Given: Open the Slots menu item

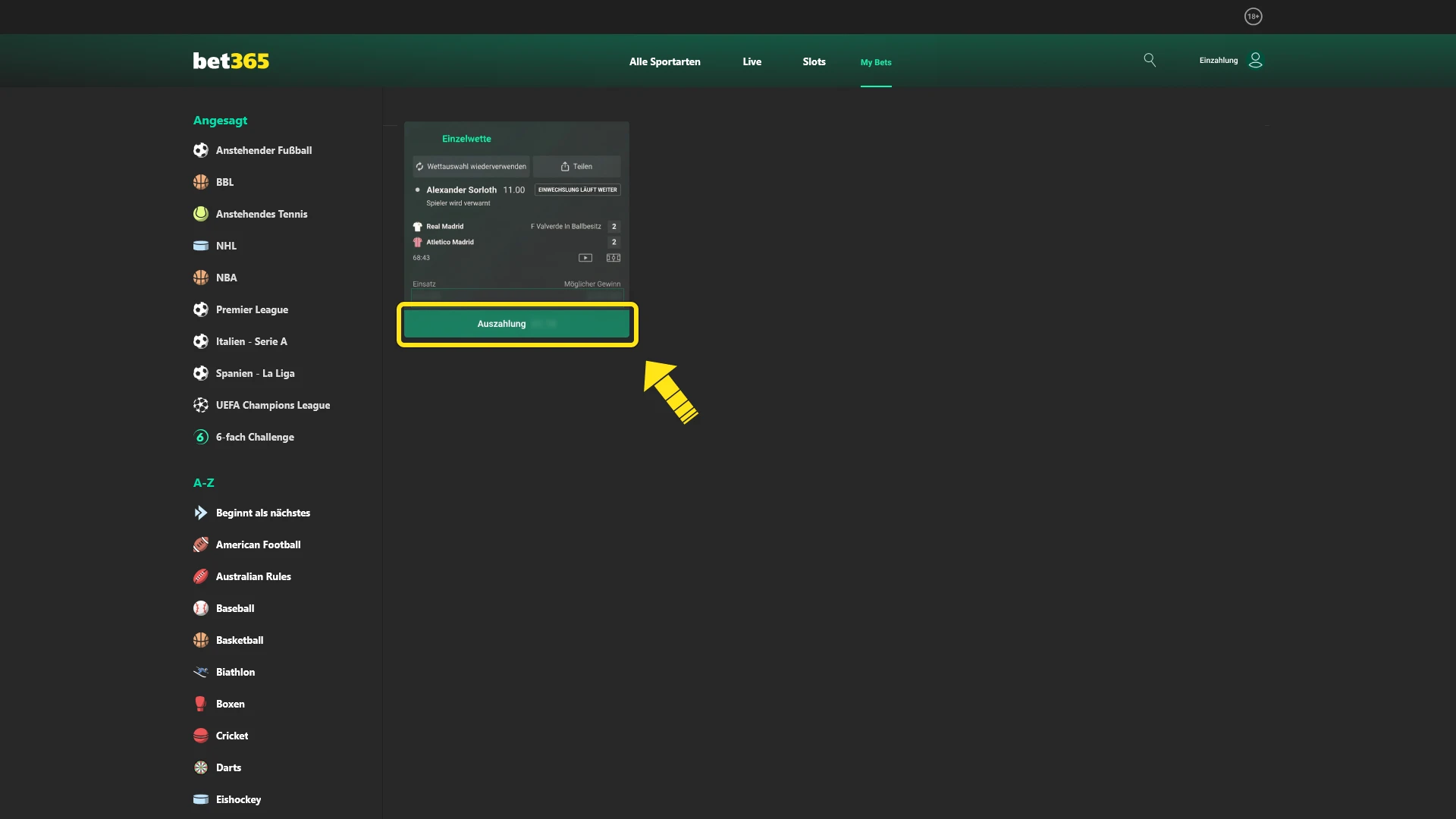Looking at the screenshot, I should click(813, 61).
